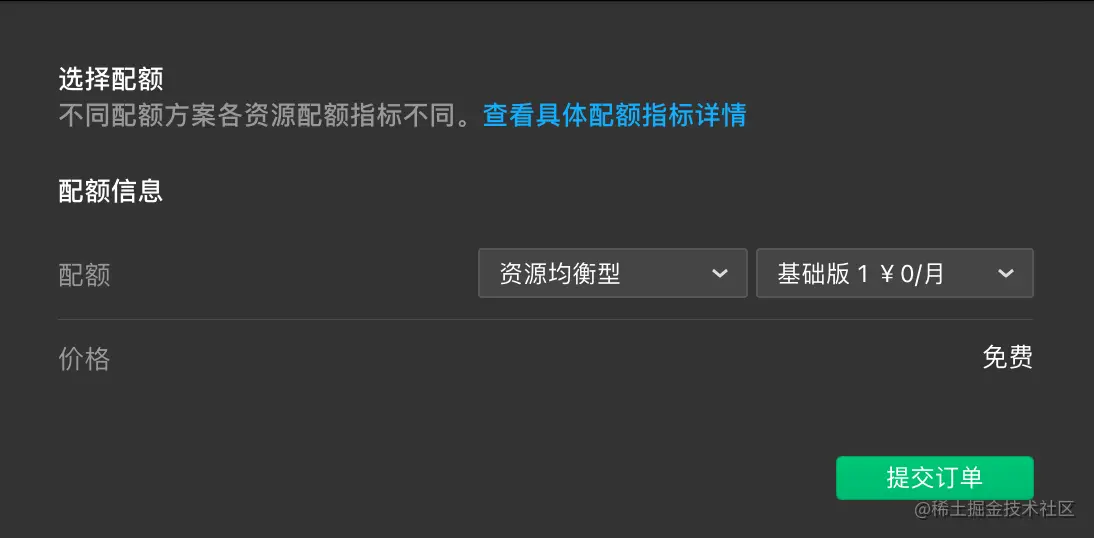
Task: Click the 选择配额 heading
Action: [x=111, y=80]
